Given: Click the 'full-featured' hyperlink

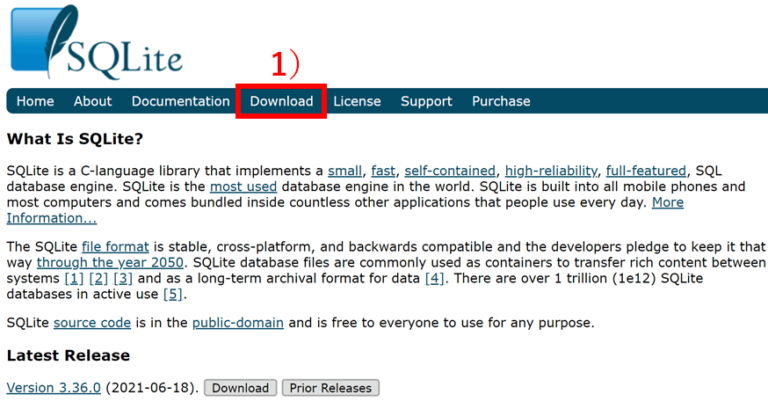Looking at the screenshot, I should click(x=646, y=171).
